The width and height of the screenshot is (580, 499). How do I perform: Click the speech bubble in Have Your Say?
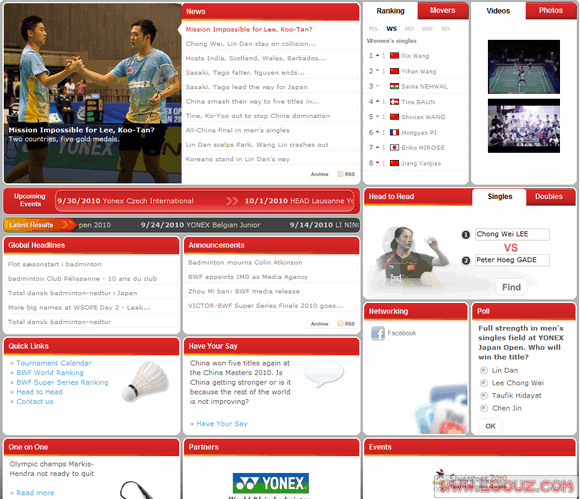323,374
